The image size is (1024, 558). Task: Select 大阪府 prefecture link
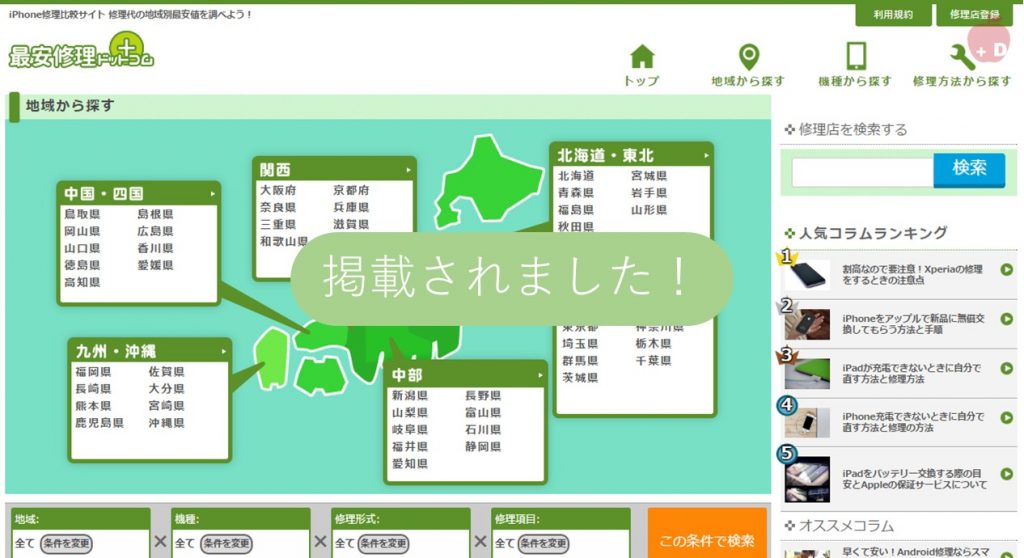click(x=278, y=190)
